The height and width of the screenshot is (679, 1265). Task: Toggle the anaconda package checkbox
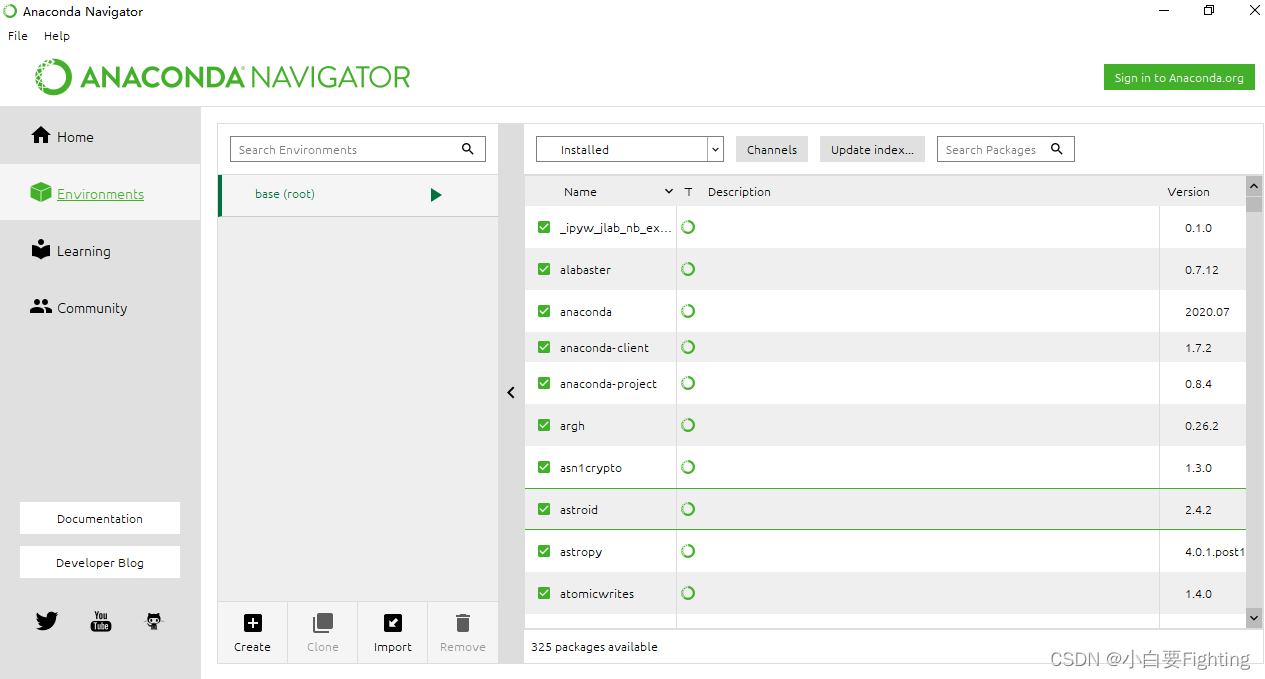pos(544,311)
